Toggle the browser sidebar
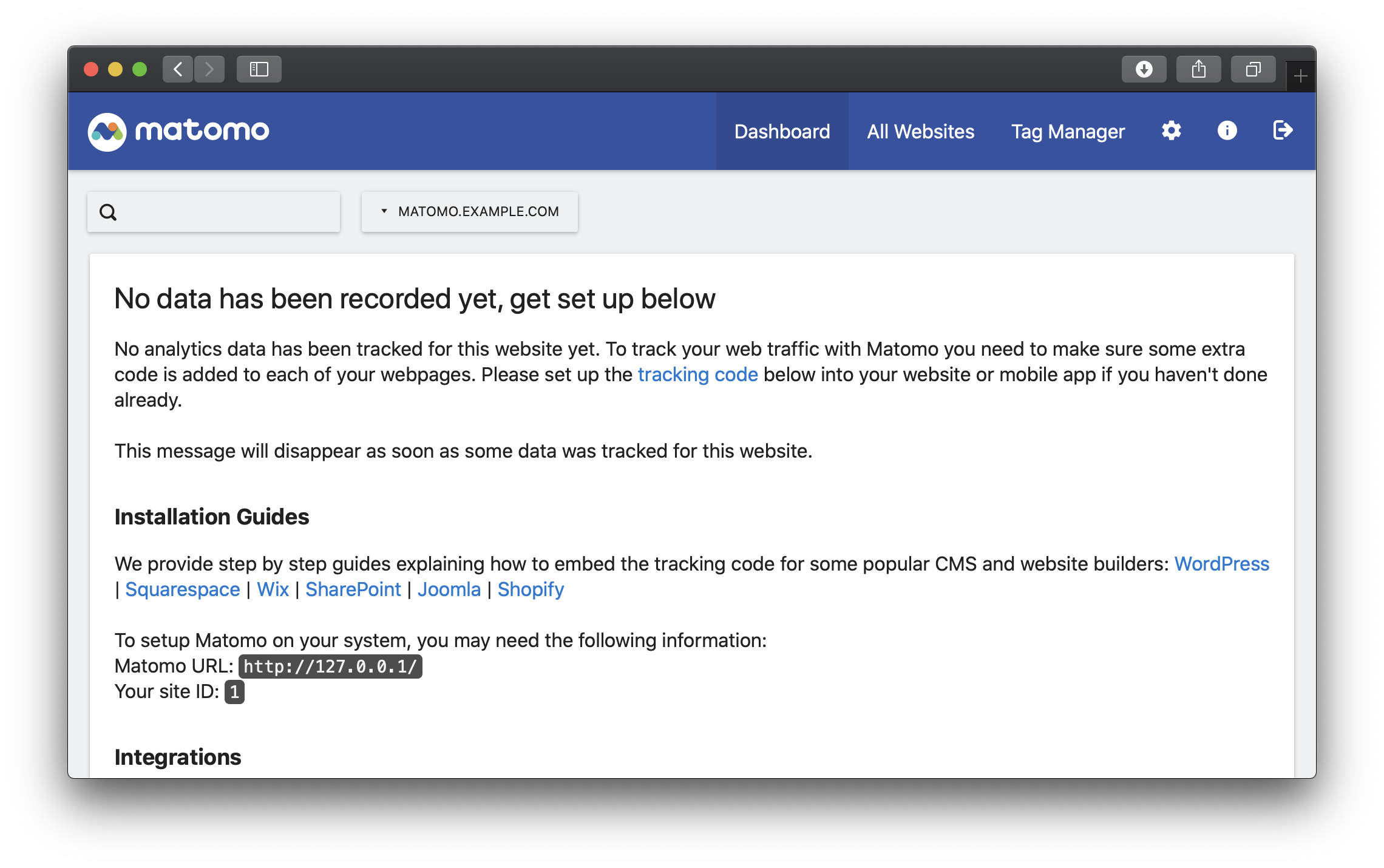1384x868 pixels. [x=259, y=69]
